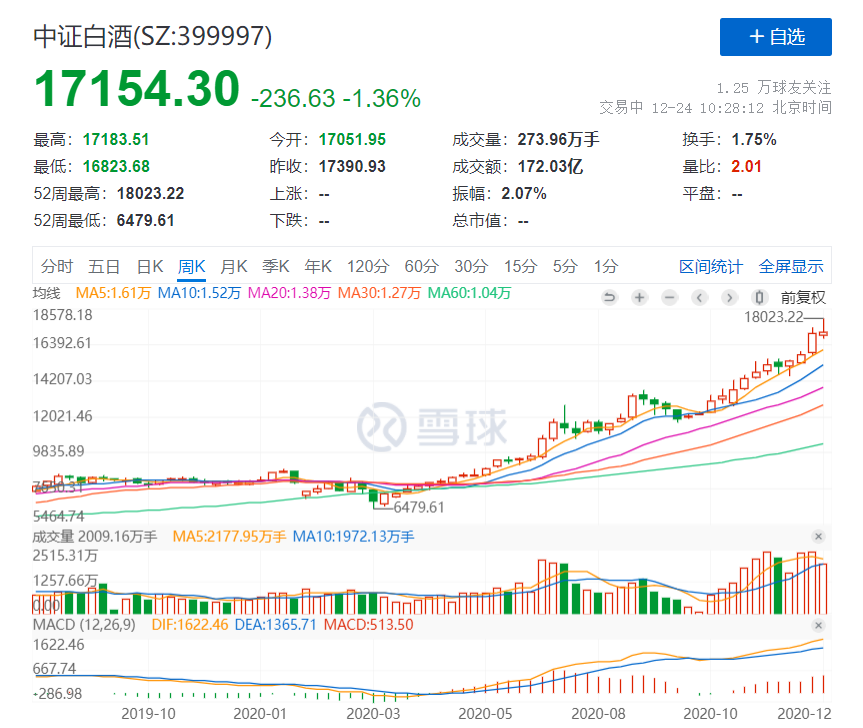Viewport: 863px width, 728px height.
Task: Expand the 成交量 volume panel chevron
Action: [820, 537]
